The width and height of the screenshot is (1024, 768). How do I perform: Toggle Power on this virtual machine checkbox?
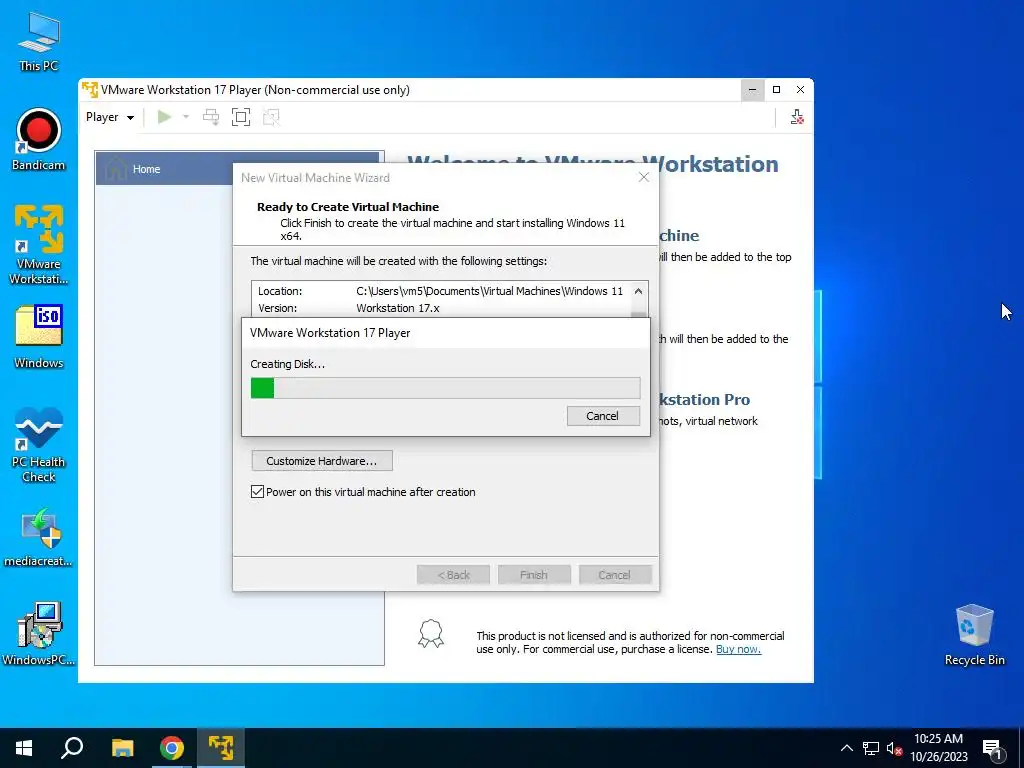[x=257, y=492]
